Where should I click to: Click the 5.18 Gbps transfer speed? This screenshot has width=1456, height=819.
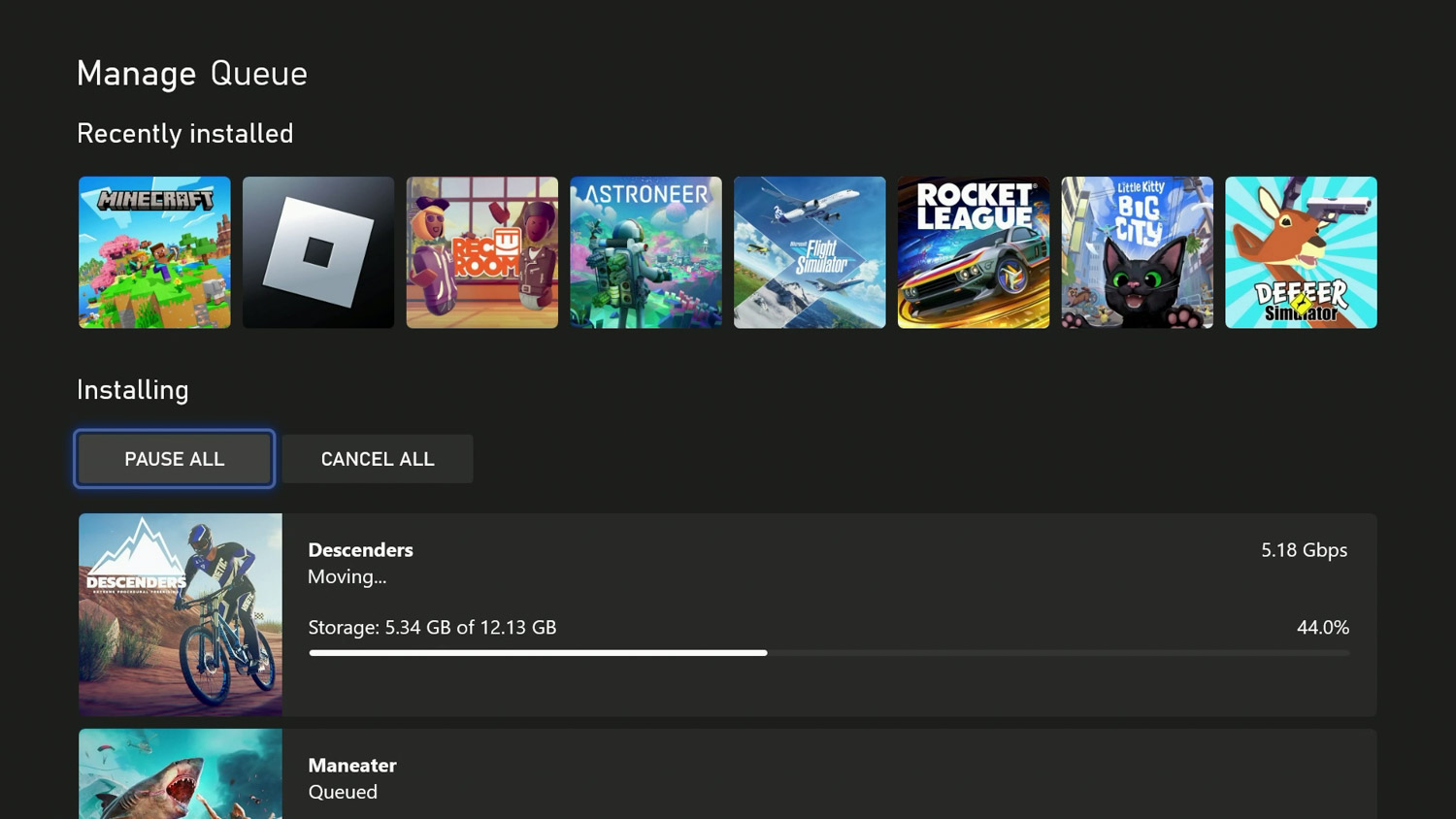1304,550
